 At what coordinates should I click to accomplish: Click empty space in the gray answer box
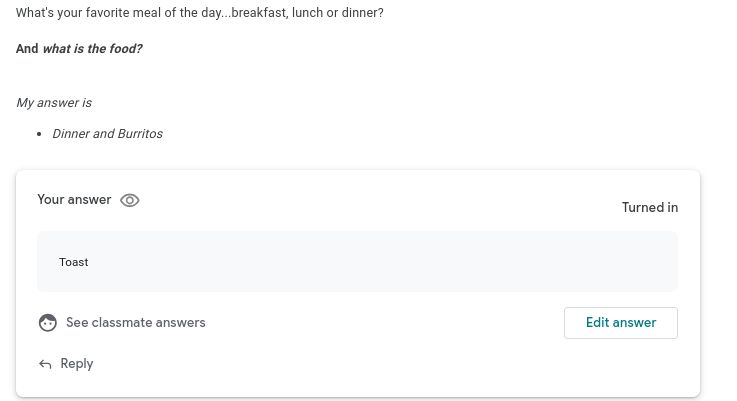tap(400, 262)
